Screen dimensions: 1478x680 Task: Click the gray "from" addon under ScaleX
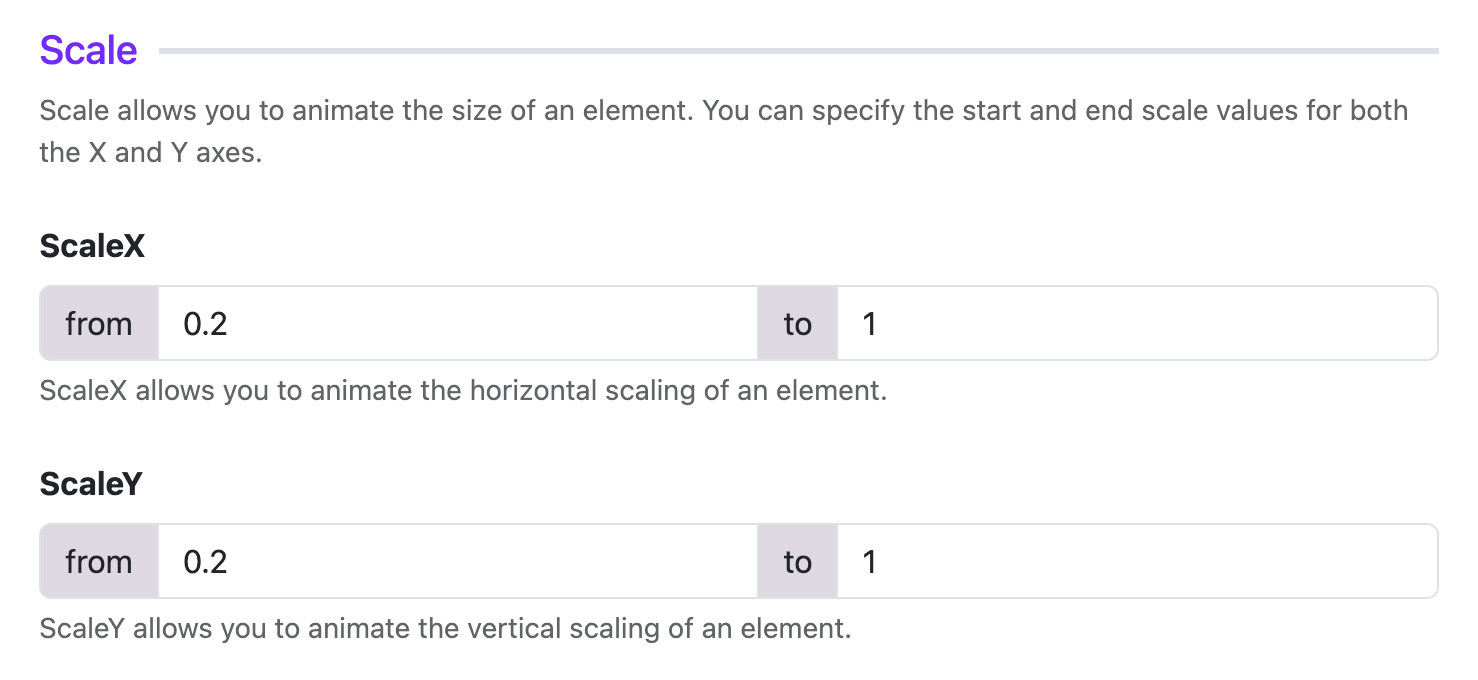click(99, 323)
